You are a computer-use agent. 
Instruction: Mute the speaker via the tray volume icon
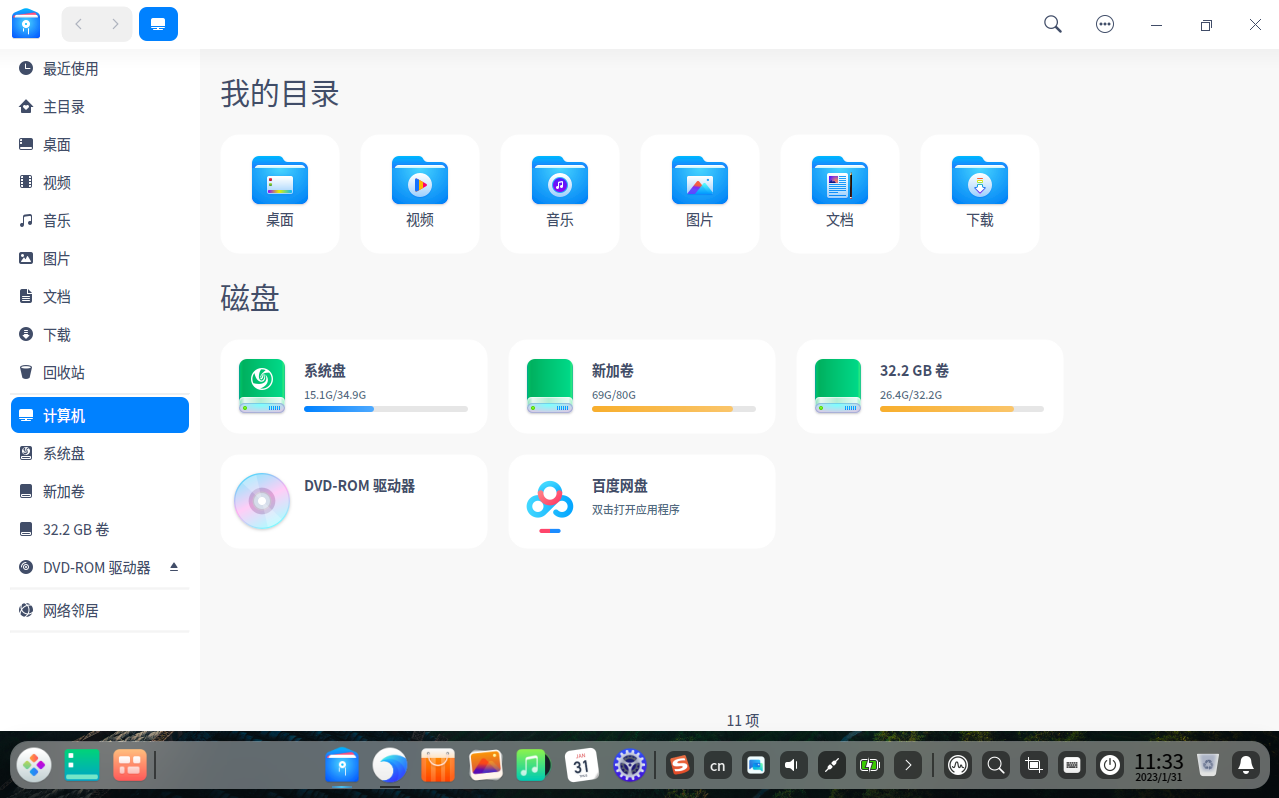point(793,765)
